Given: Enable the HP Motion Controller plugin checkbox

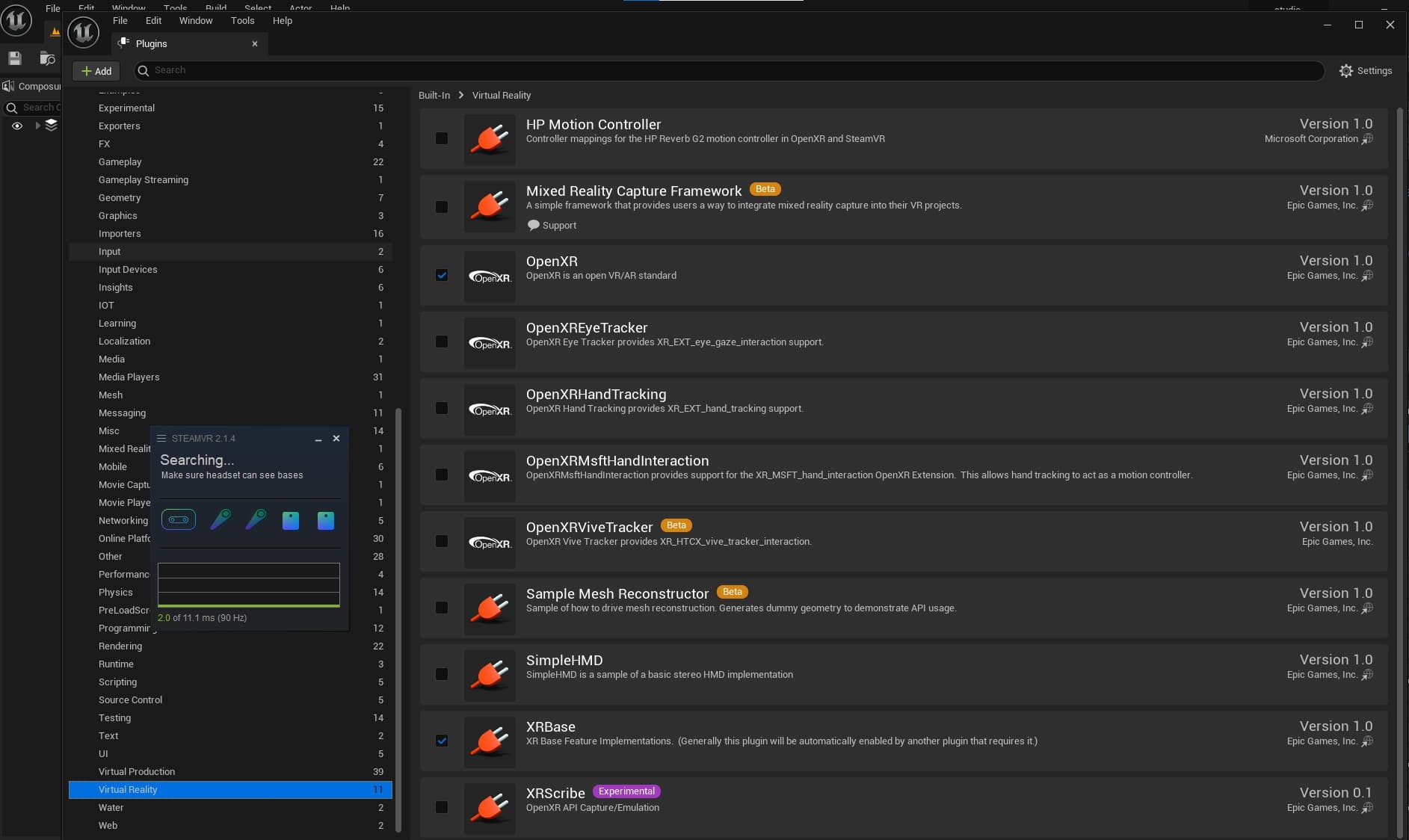Looking at the screenshot, I should point(442,139).
